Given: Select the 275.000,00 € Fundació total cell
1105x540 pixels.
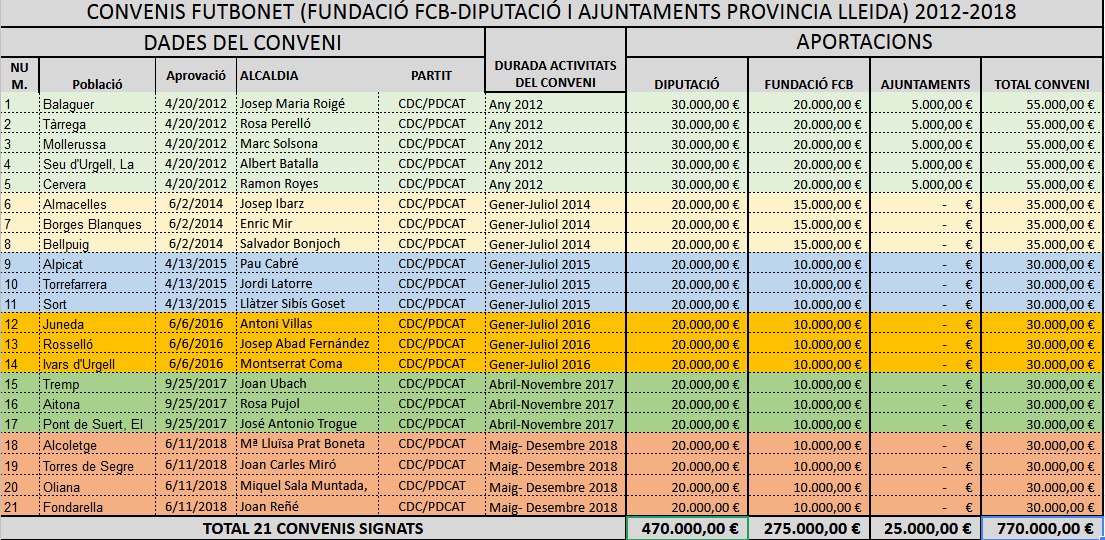Looking at the screenshot, I should 808,528.
